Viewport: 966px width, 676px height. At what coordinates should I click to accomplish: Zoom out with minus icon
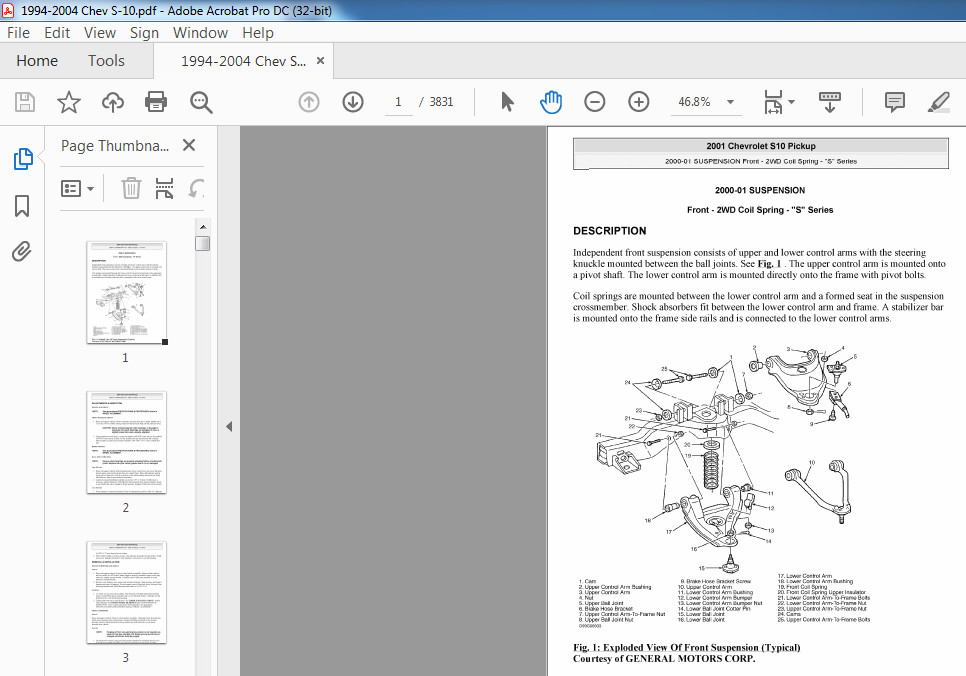pos(595,102)
